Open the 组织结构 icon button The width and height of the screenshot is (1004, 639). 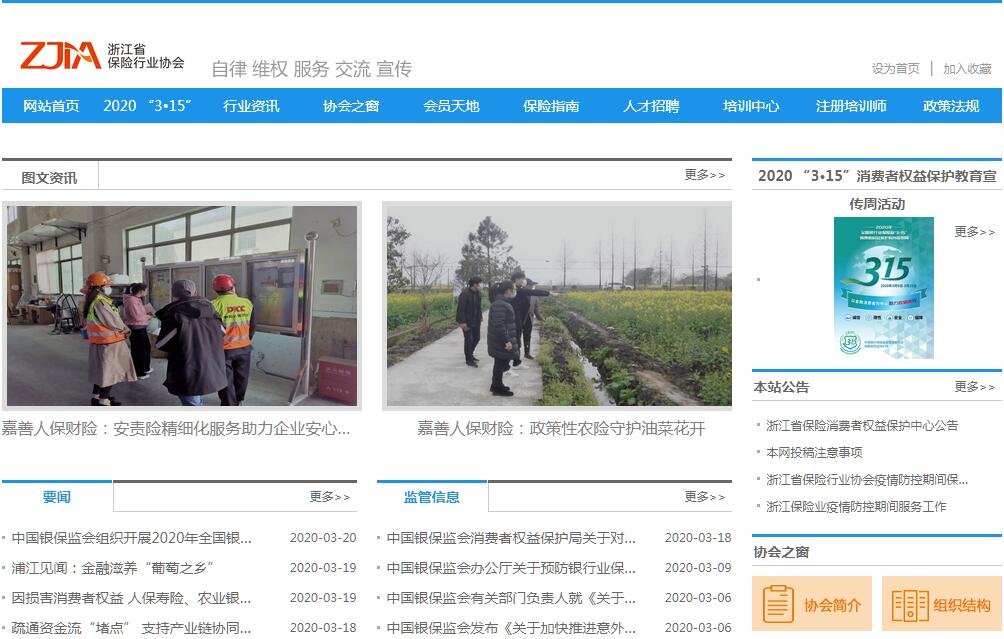click(941, 604)
